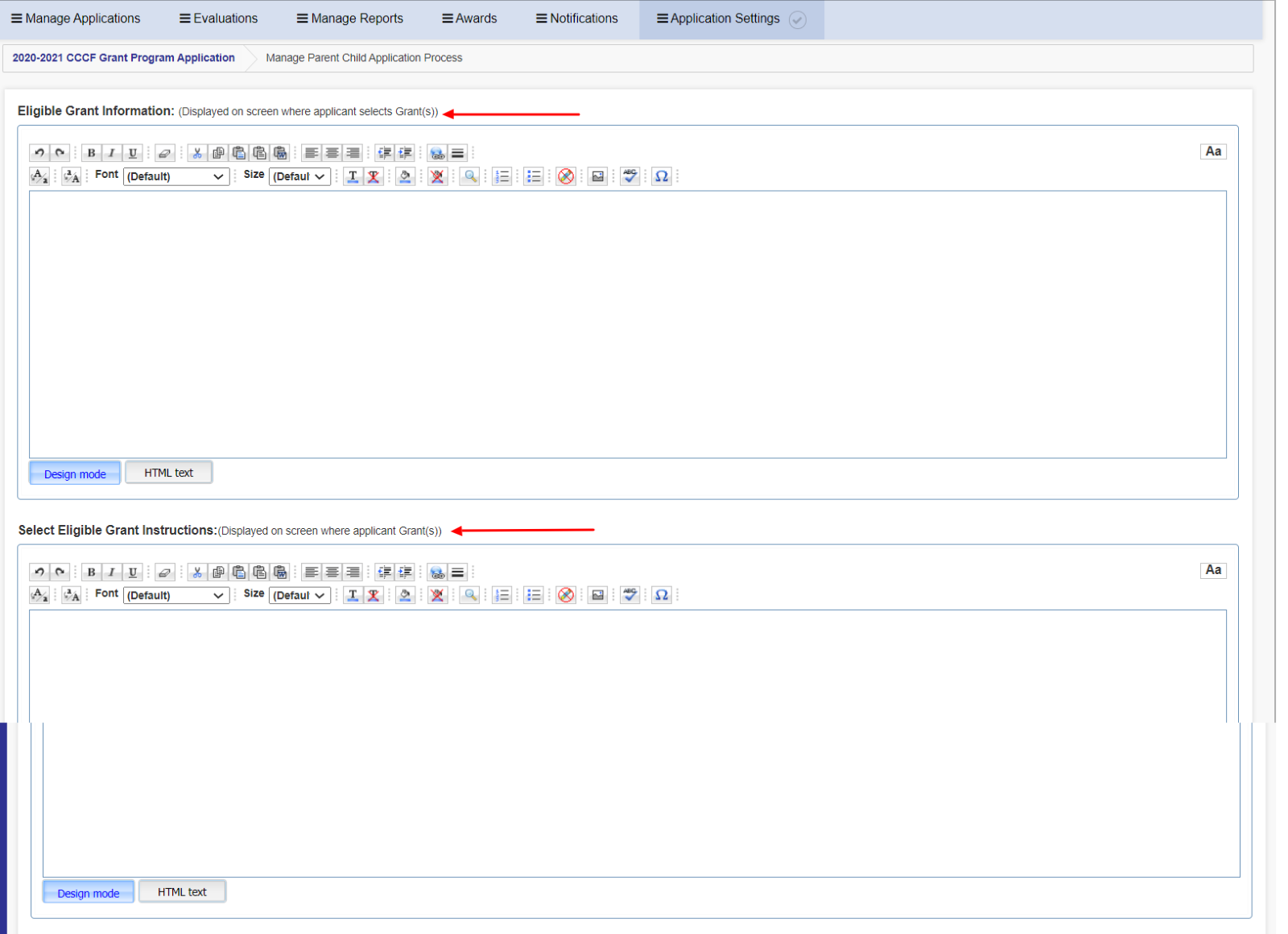This screenshot has height=934, width=1288.
Task: Click eraser remove formatting icon in top editor
Action: 165,153
